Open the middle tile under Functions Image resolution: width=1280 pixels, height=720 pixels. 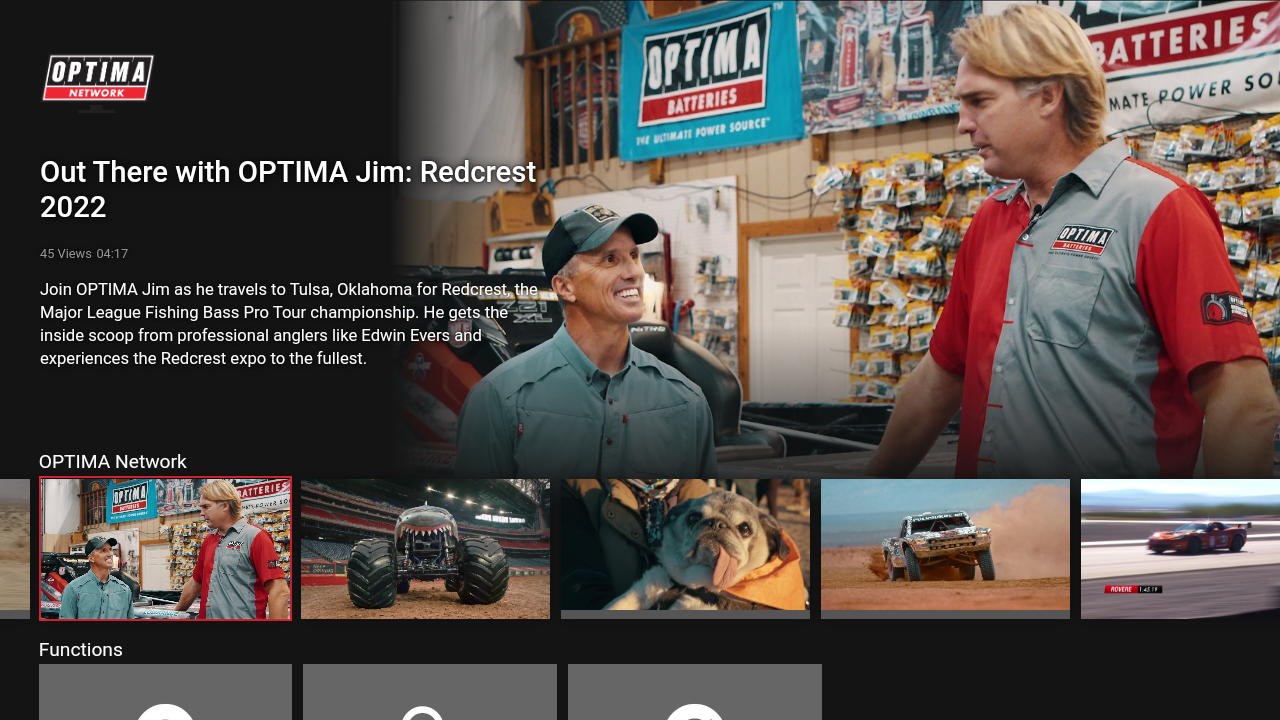point(430,692)
